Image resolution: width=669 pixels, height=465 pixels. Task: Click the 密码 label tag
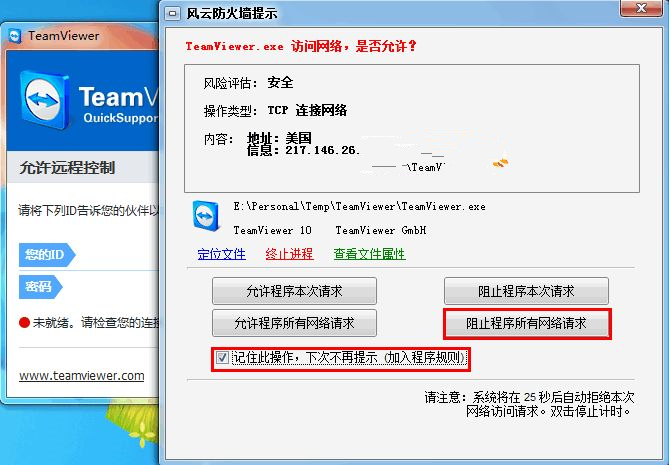point(41,287)
